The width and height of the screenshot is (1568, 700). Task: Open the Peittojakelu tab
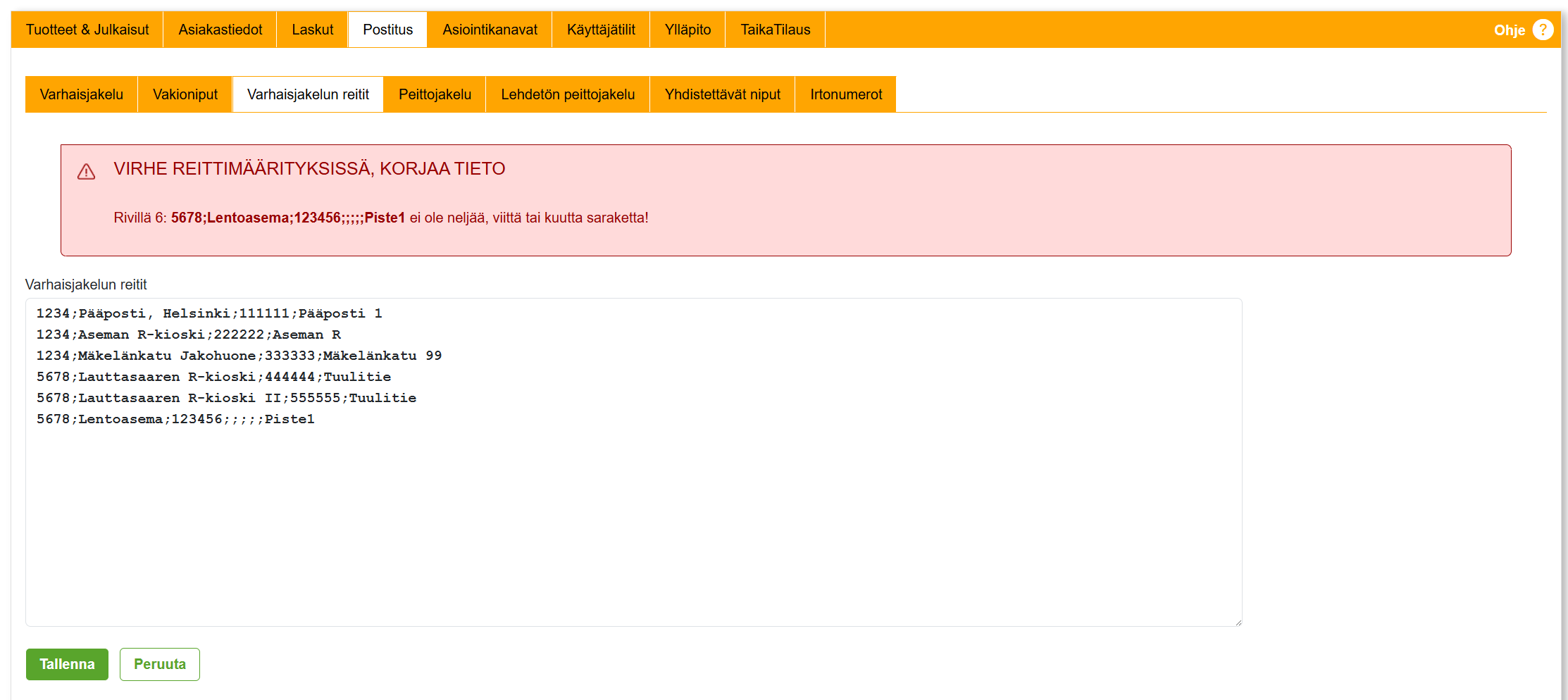(x=435, y=94)
